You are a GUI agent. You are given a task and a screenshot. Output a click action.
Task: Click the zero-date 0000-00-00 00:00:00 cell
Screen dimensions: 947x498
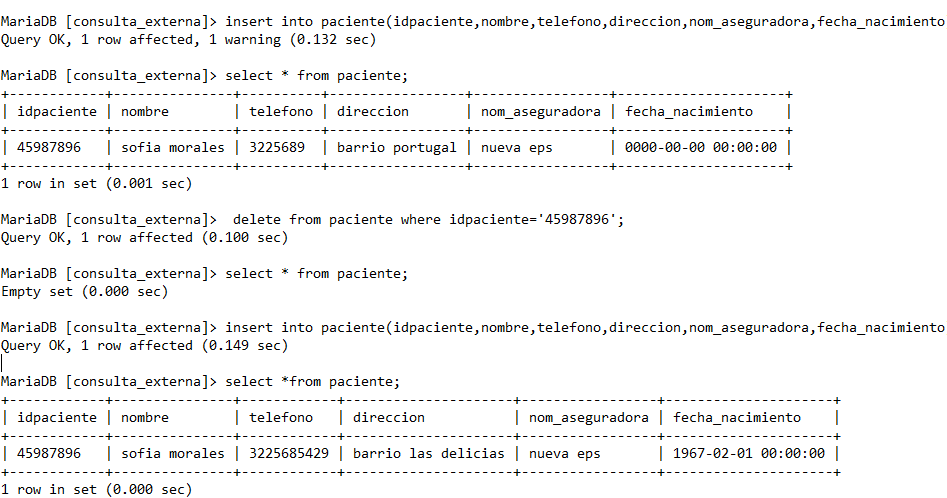(x=701, y=147)
